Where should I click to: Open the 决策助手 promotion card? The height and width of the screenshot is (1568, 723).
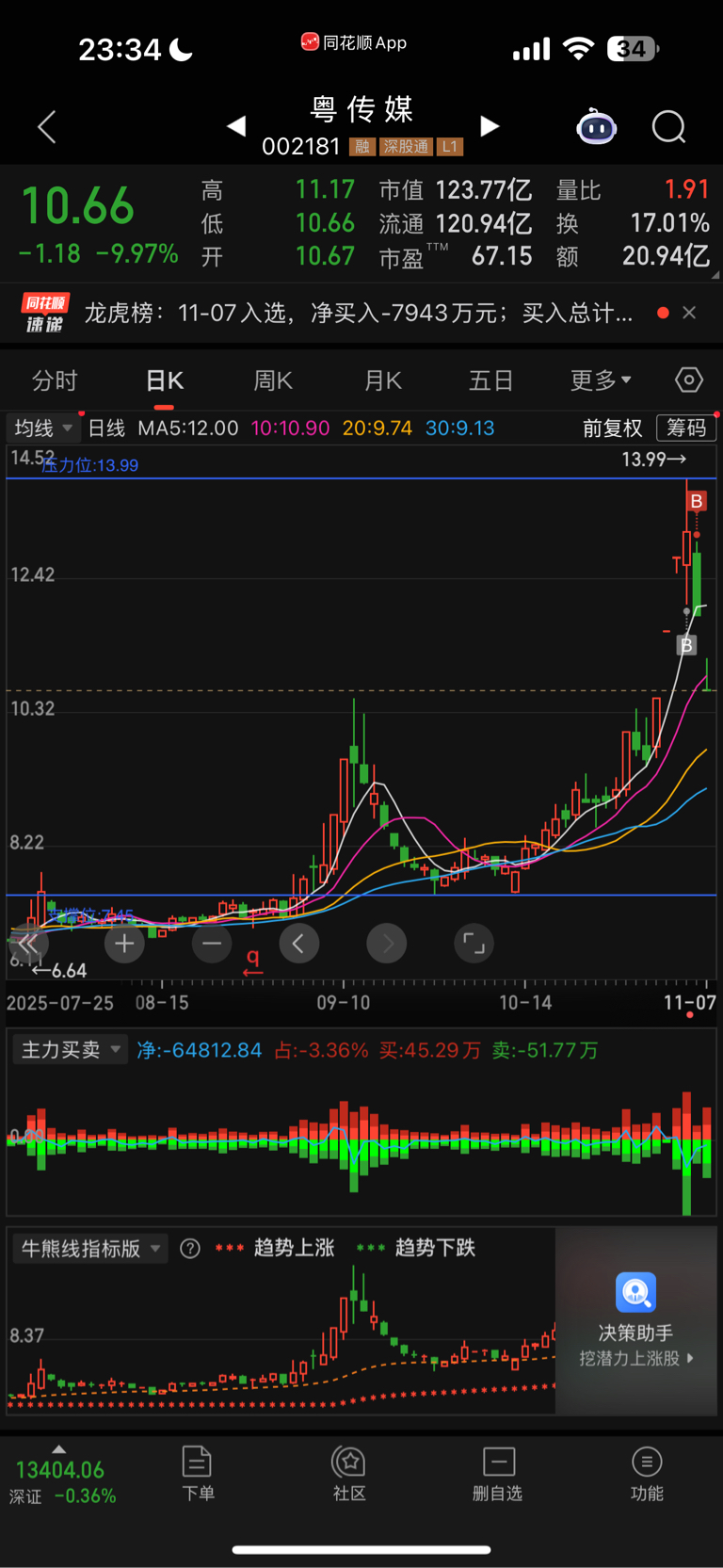(x=636, y=1319)
